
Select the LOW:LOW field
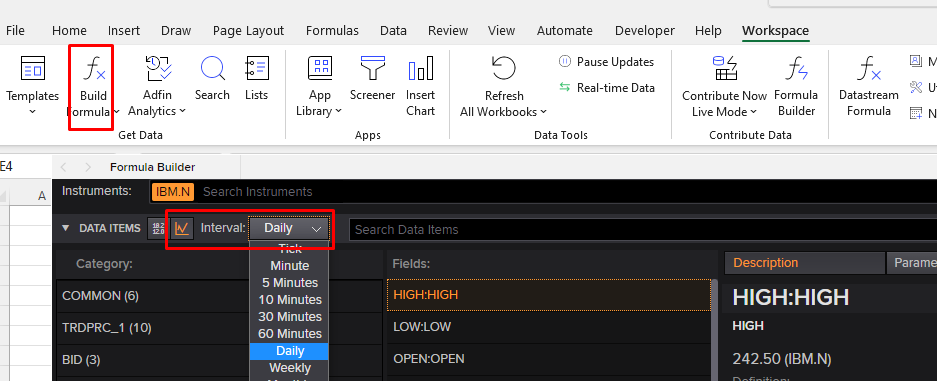pyautogui.click(x=549, y=327)
